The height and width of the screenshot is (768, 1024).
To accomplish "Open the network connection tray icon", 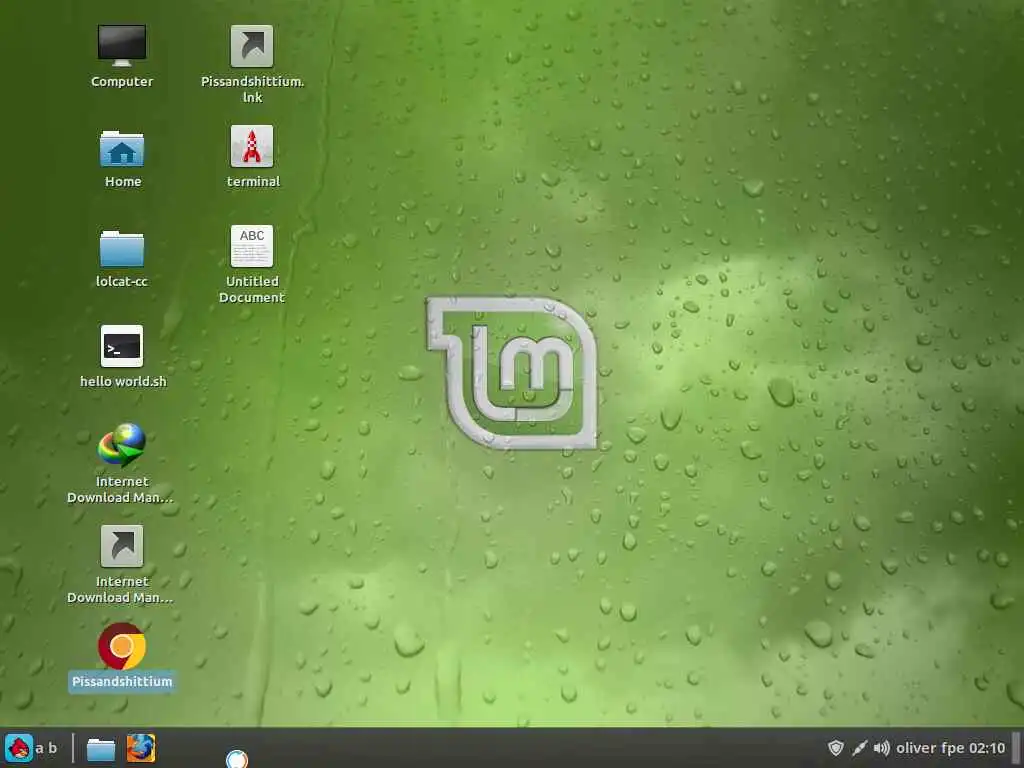I will [x=859, y=748].
